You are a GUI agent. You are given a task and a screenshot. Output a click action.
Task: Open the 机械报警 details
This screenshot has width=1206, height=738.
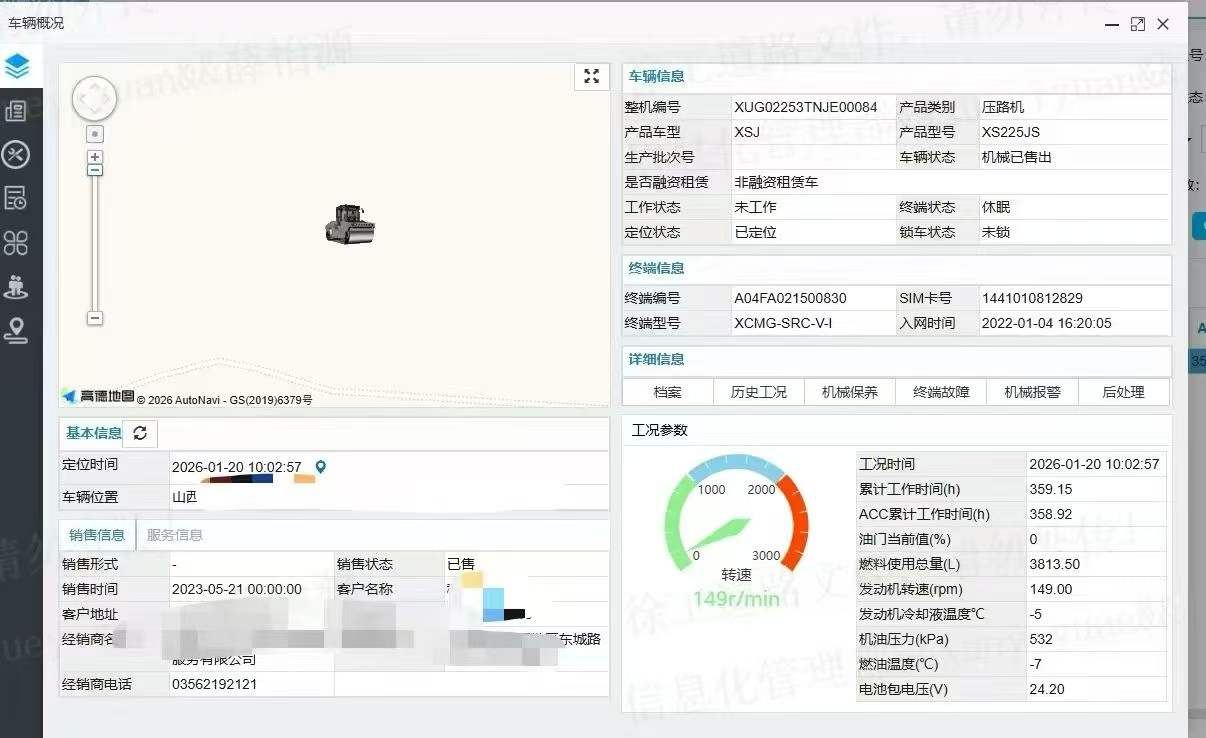point(1032,392)
